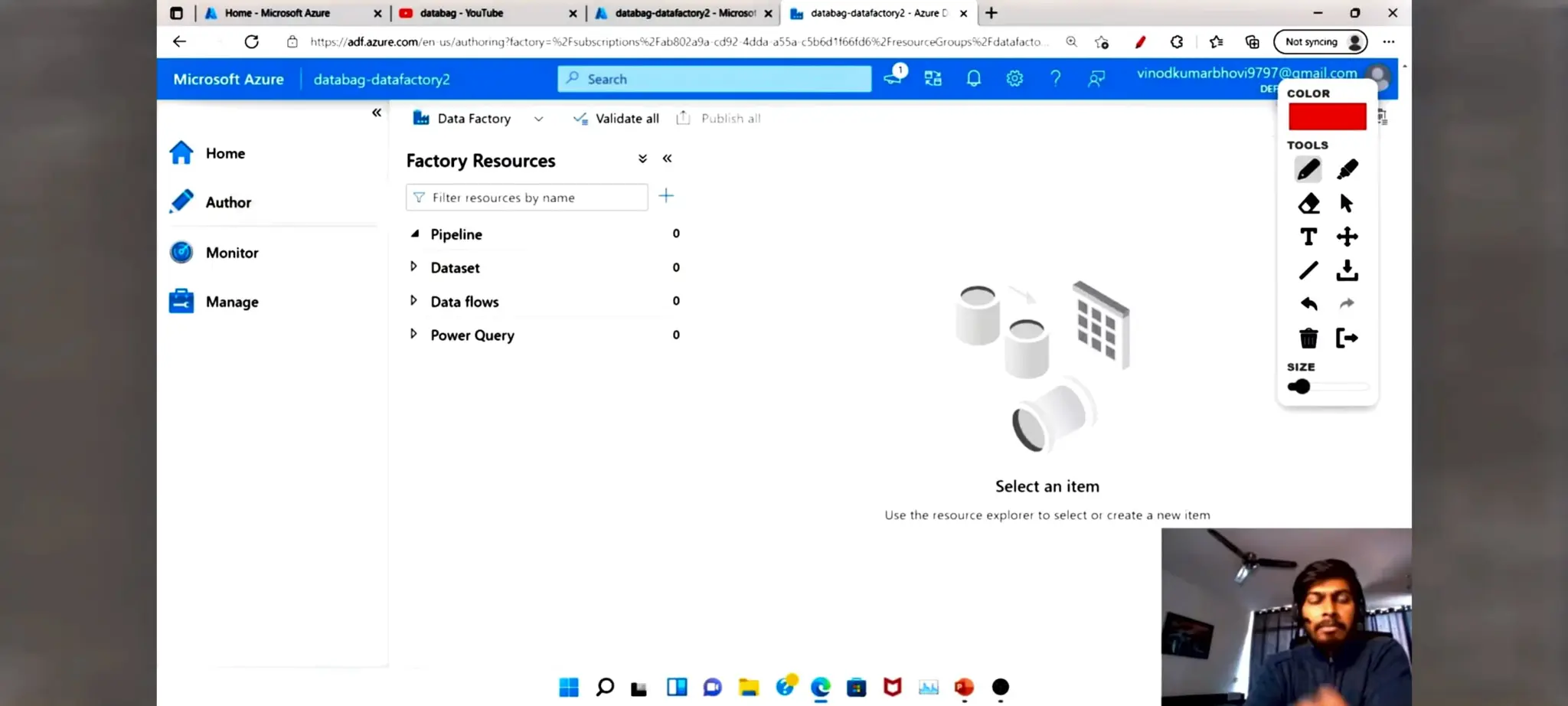Viewport: 1568px width, 706px height.
Task: Open browser Favorites star list icon
Action: point(1216,42)
